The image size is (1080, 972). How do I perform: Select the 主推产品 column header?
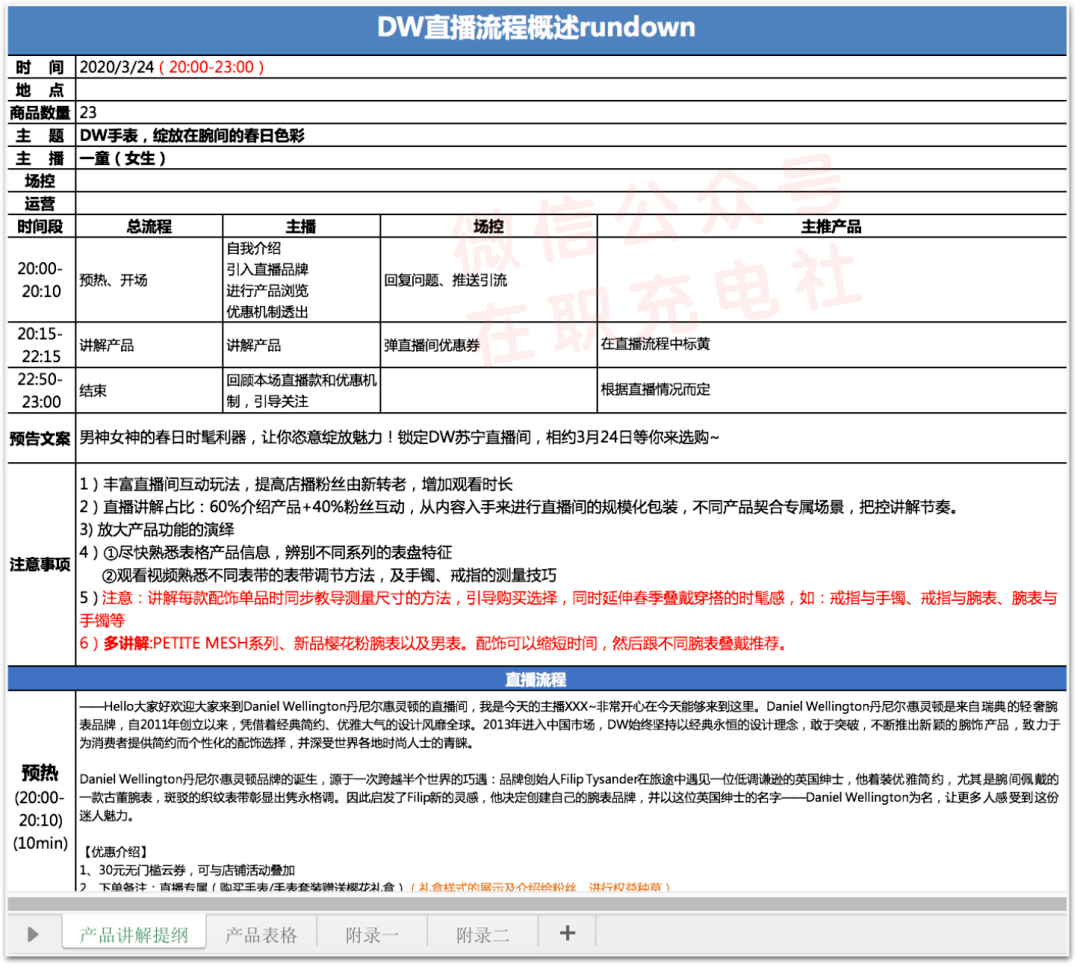(831, 226)
